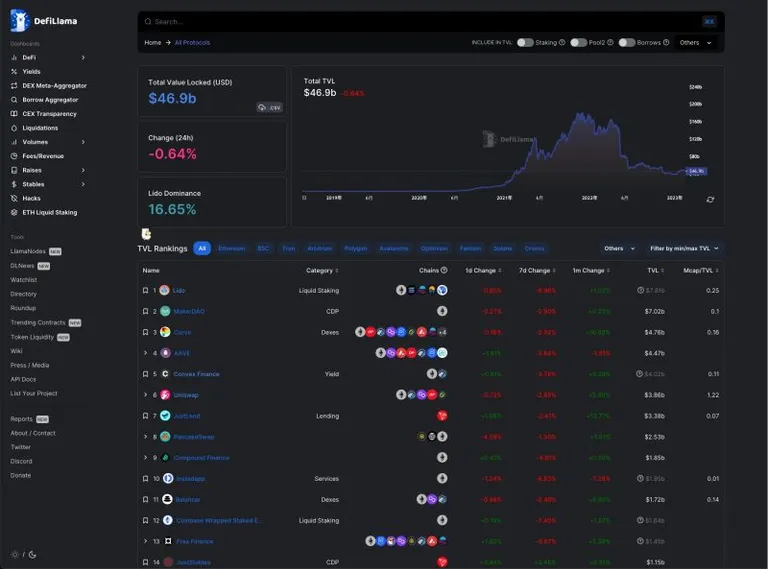
Task: Focus the Search input field
Action: point(421,22)
